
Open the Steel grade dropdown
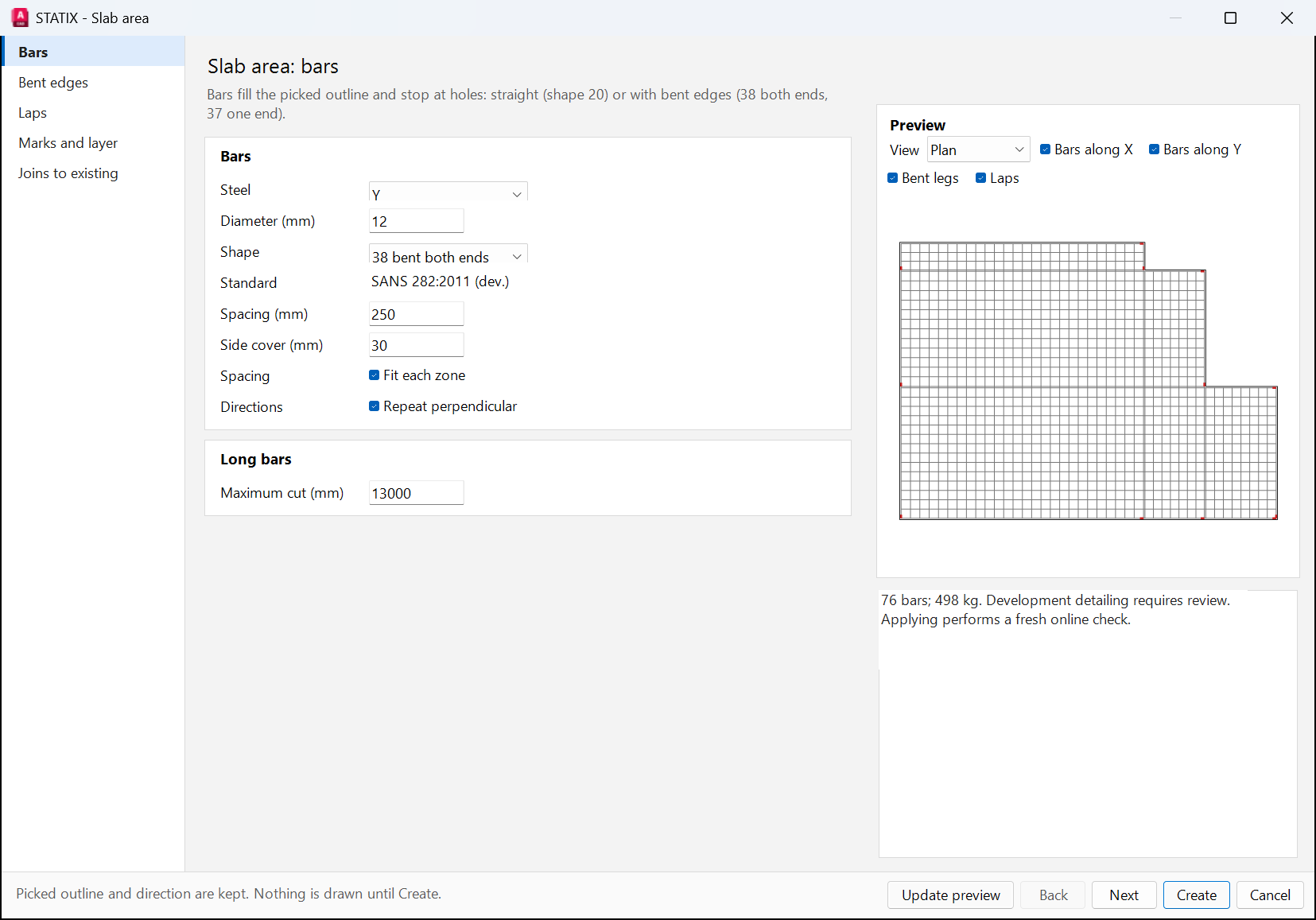coord(448,193)
